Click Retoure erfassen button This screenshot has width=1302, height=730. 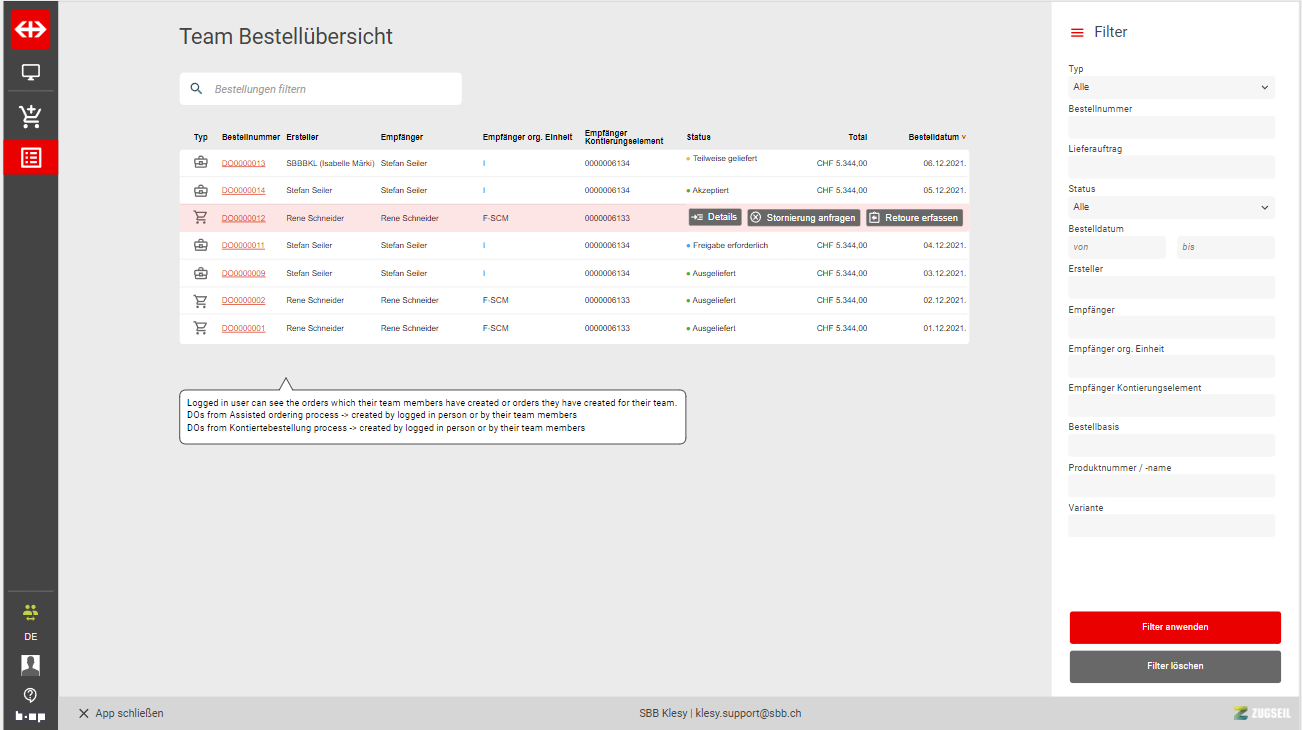[x=914, y=218]
